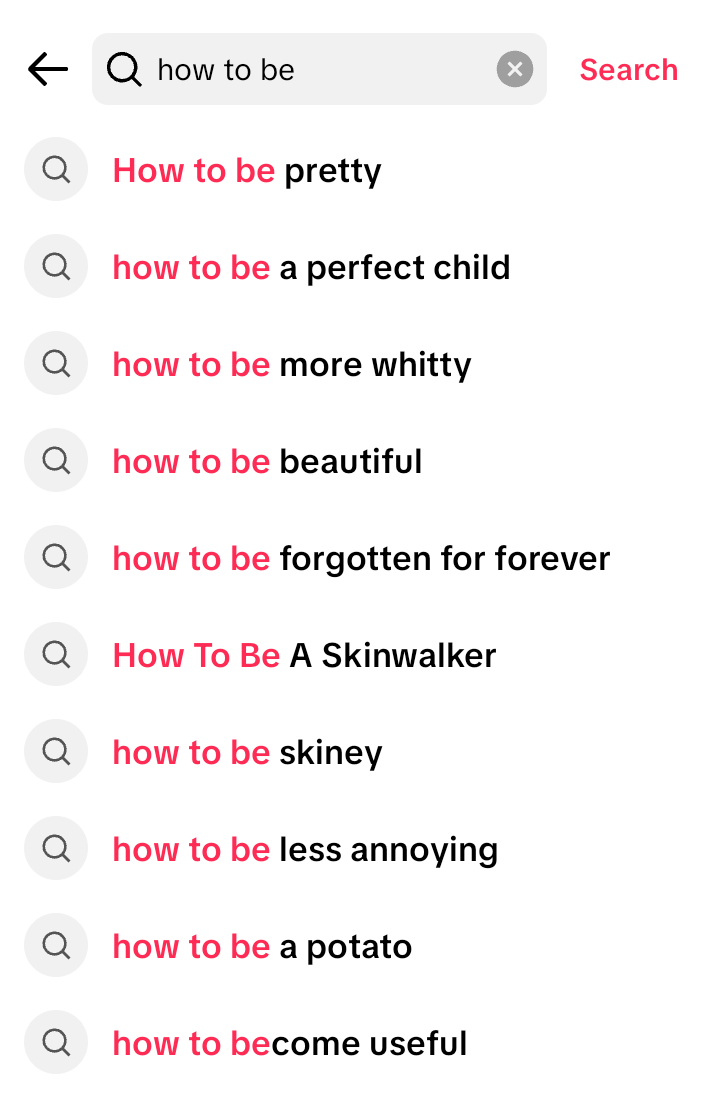Screen dimensions: 711x1095
Task: Click search icon next to 'a perfect child'
Action: [56, 267]
